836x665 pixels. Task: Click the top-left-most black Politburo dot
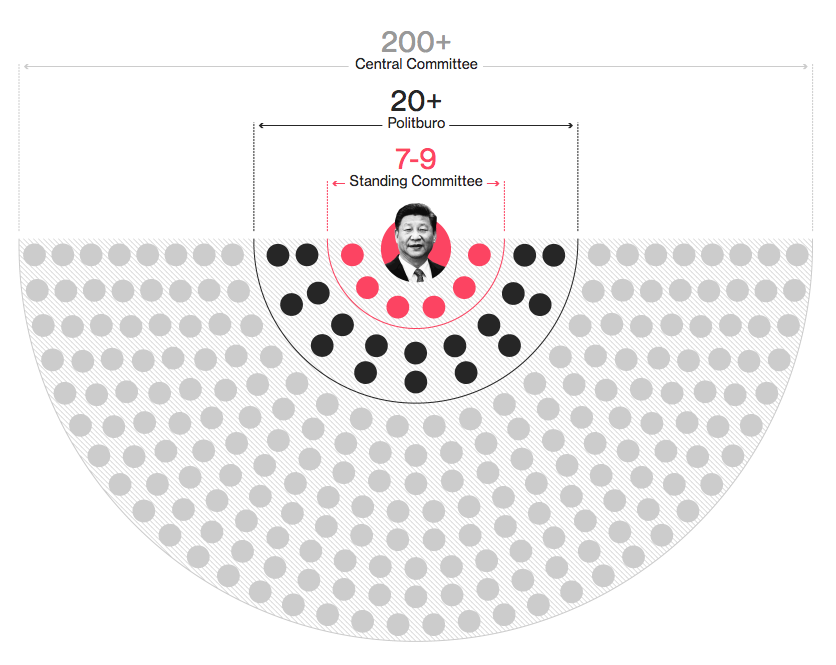tap(278, 255)
